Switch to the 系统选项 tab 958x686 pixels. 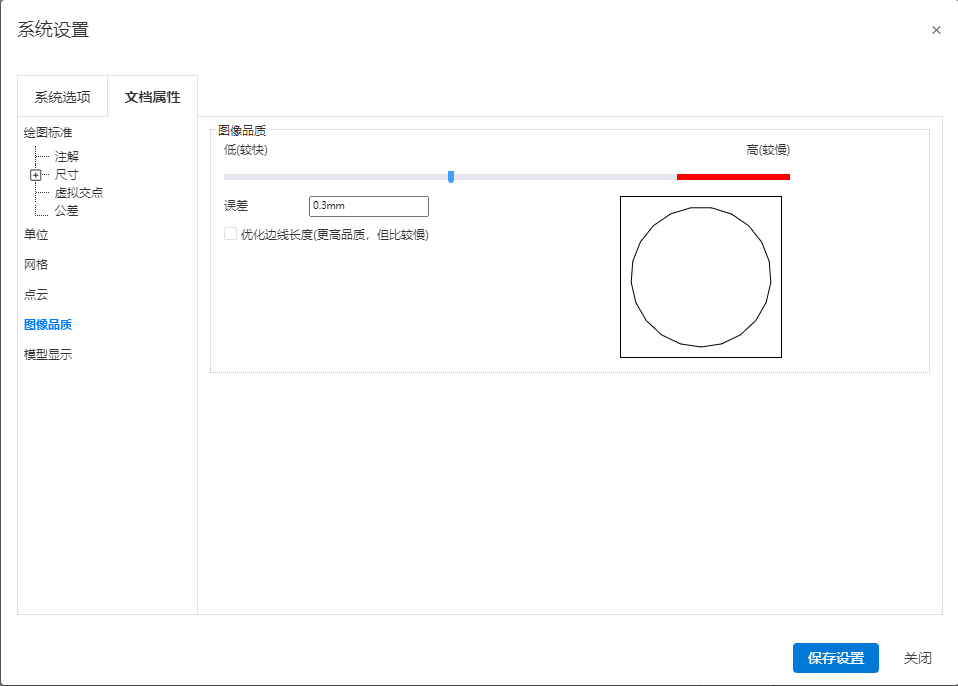(62, 97)
